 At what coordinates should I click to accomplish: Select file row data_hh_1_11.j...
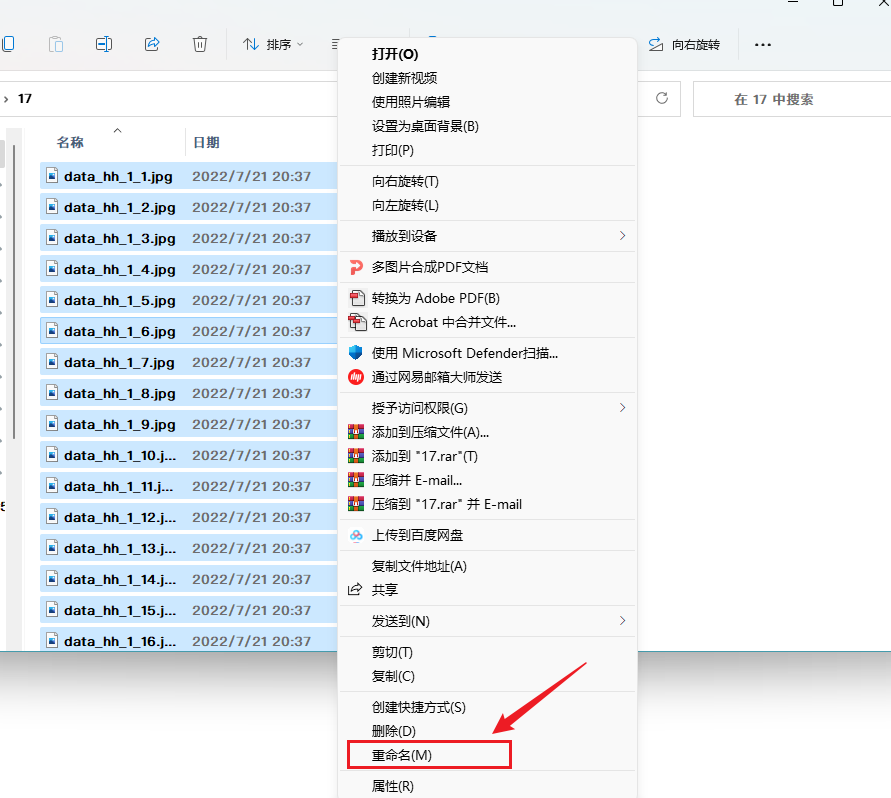[189, 487]
